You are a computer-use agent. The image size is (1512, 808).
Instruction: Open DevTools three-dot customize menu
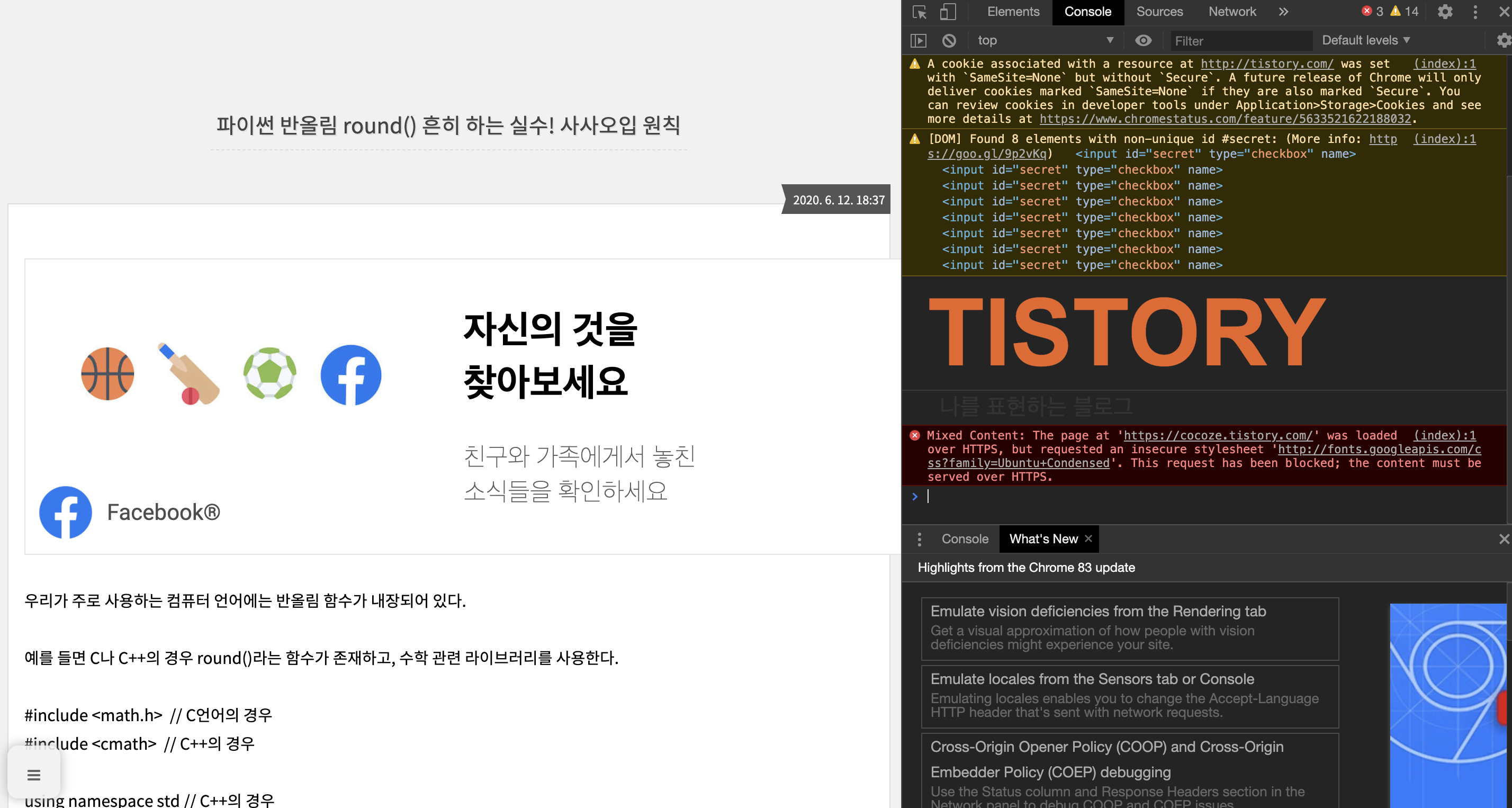coord(1475,12)
